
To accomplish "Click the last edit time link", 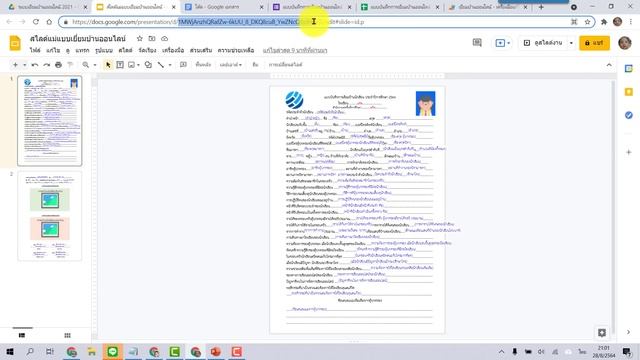I will click(295, 50).
